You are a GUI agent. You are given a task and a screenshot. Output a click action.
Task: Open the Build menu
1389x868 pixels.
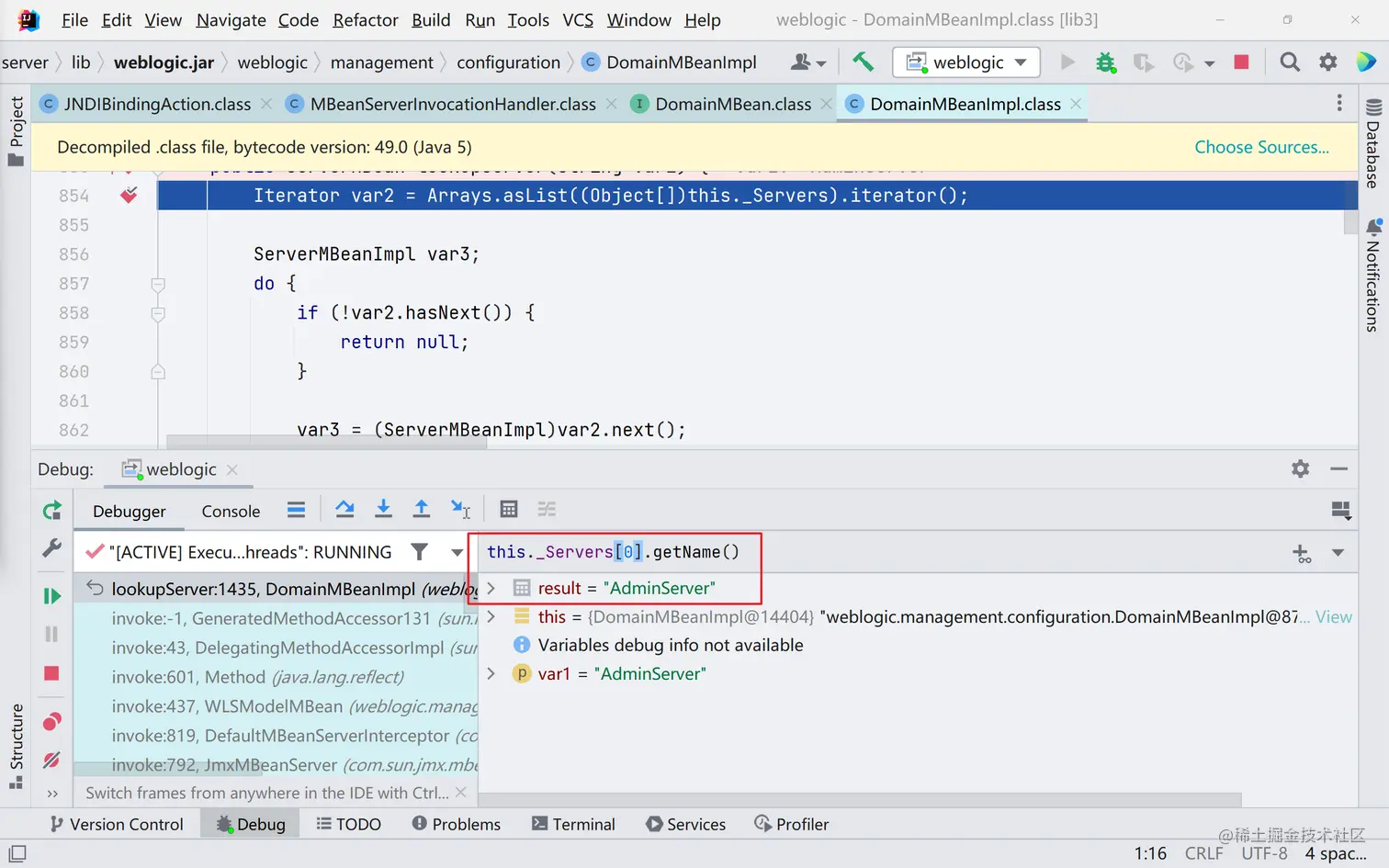point(431,19)
